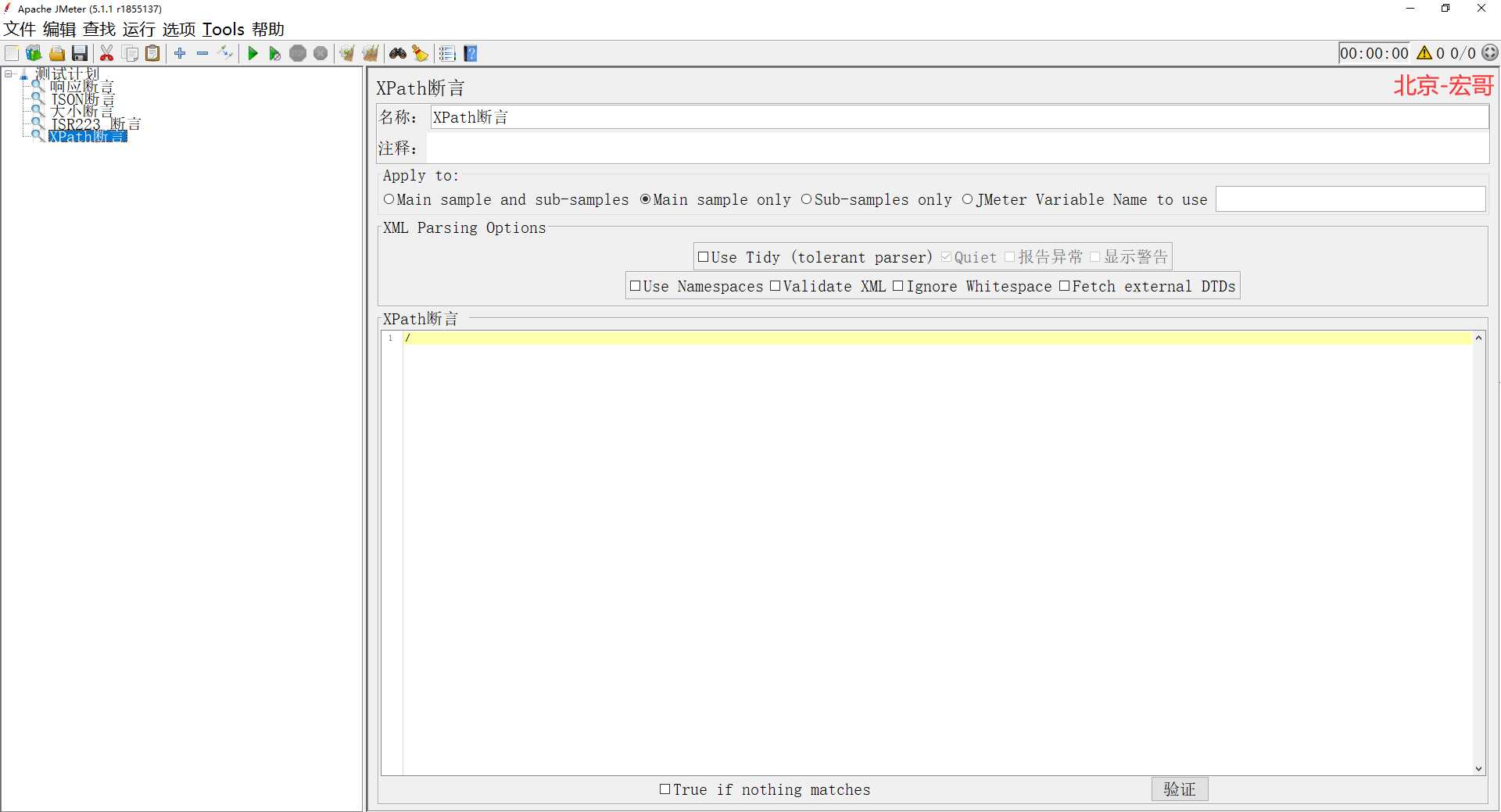Click the Function Helper list icon
1501x812 pixels.
pos(447,53)
